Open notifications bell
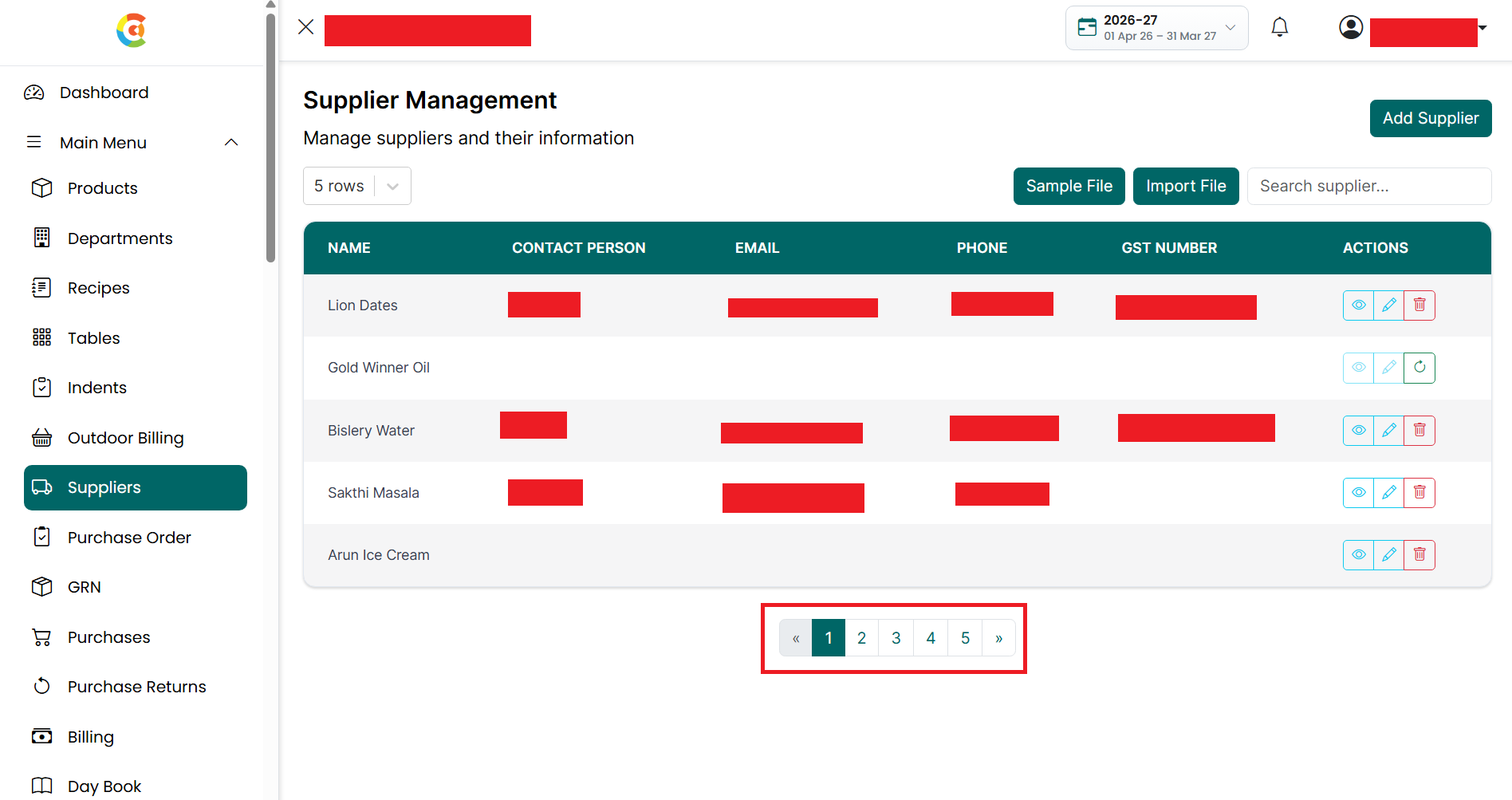The width and height of the screenshot is (1512, 800). pos(1280,27)
